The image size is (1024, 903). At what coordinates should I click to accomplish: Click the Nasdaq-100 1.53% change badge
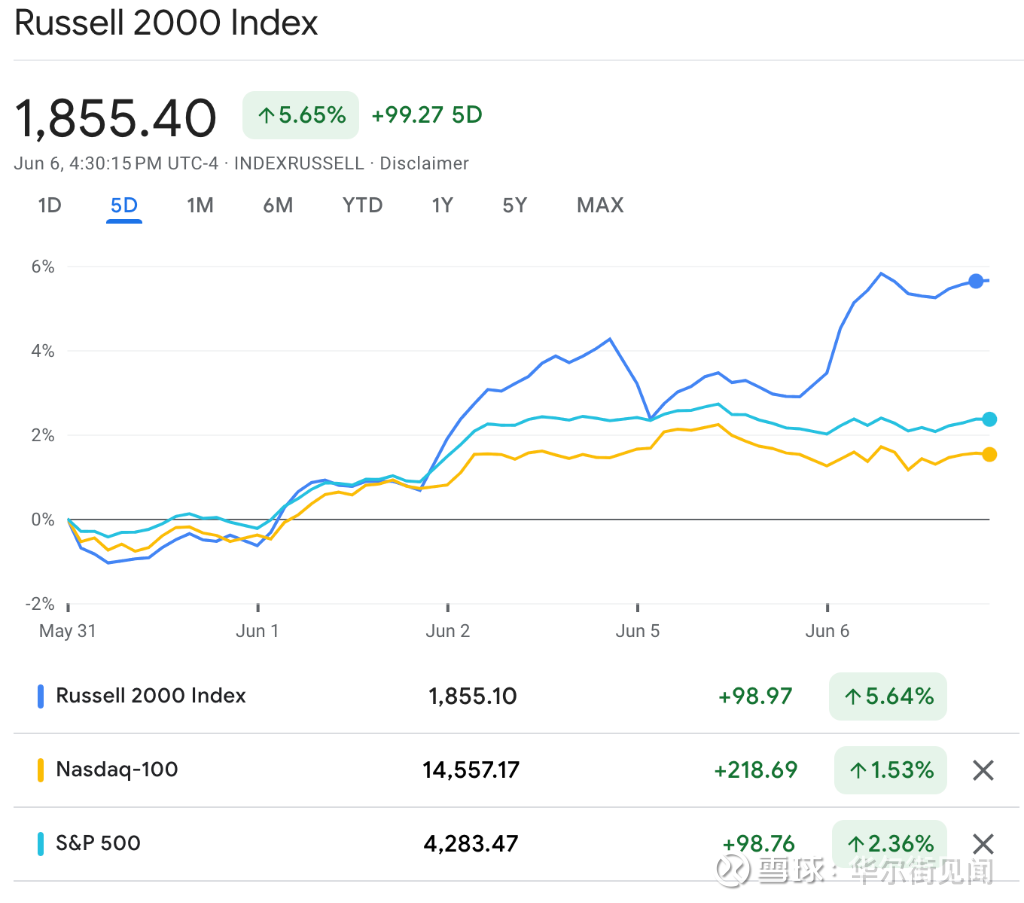[890, 770]
